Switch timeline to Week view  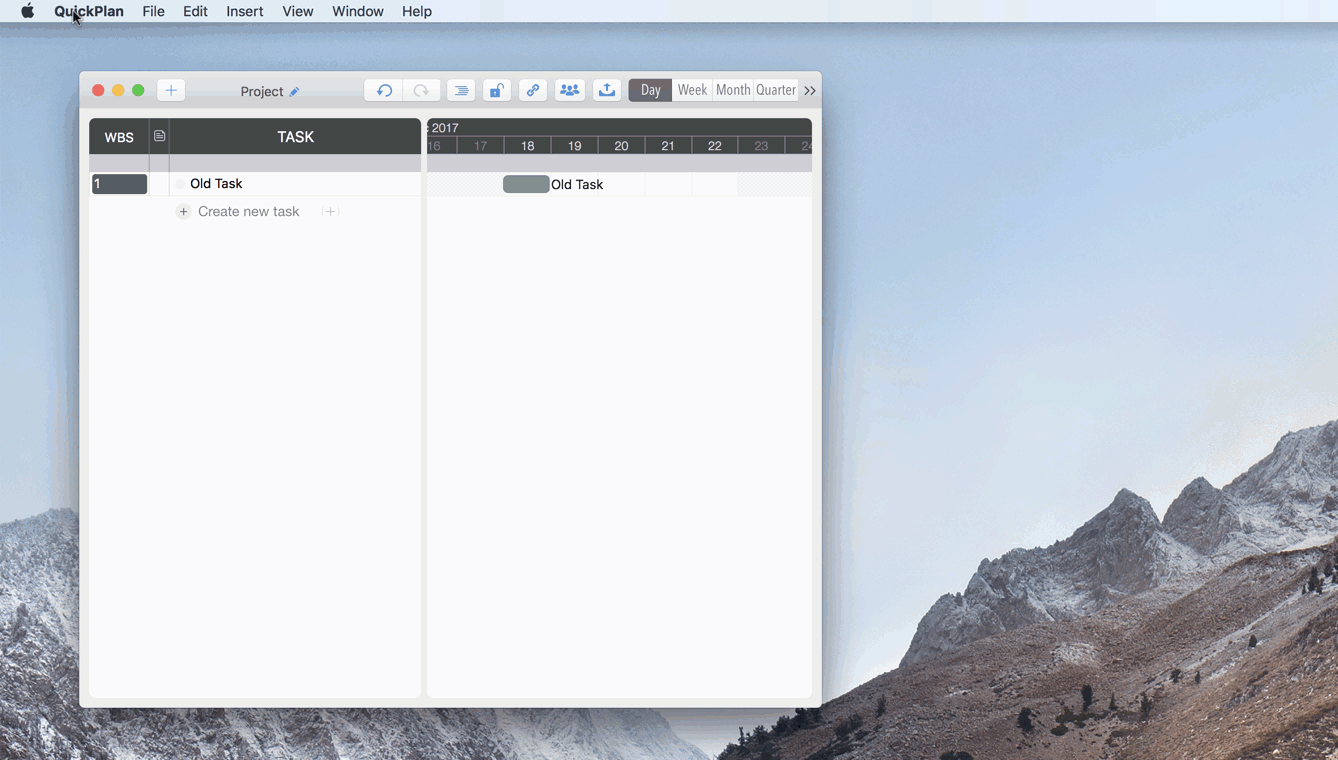pos(692,90)
